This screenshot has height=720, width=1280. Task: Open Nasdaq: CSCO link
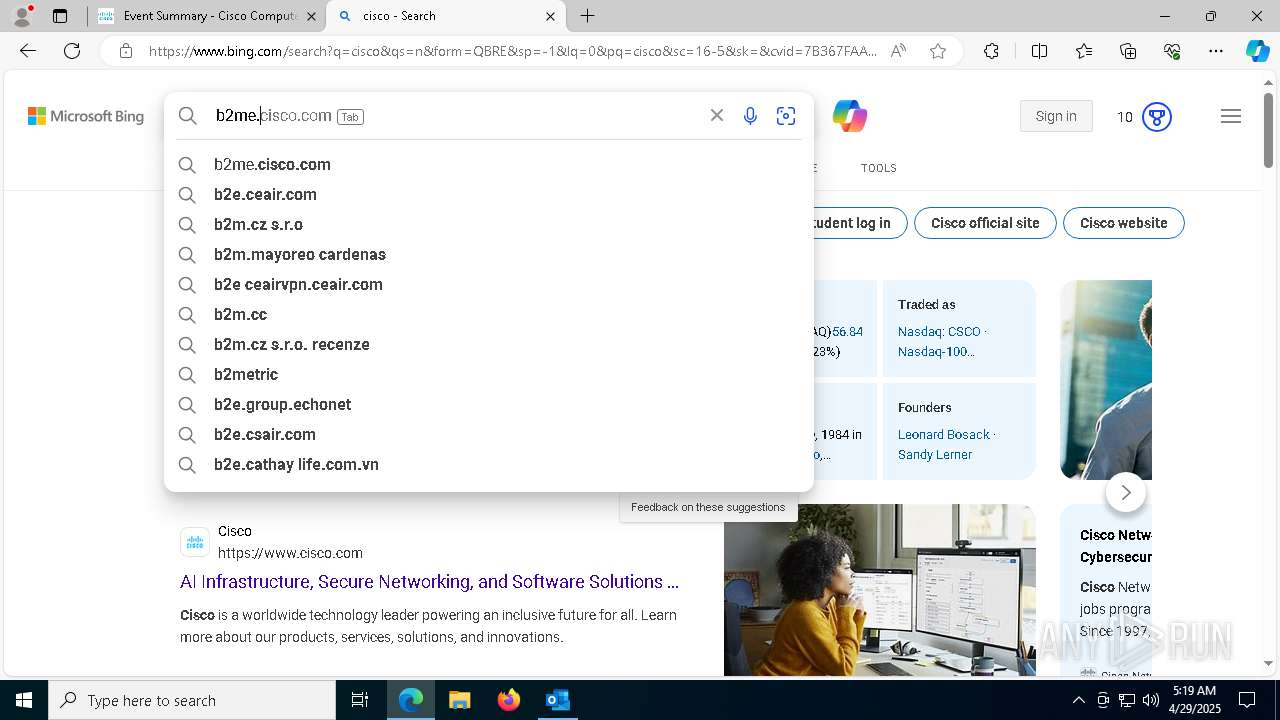pos(940,331)
